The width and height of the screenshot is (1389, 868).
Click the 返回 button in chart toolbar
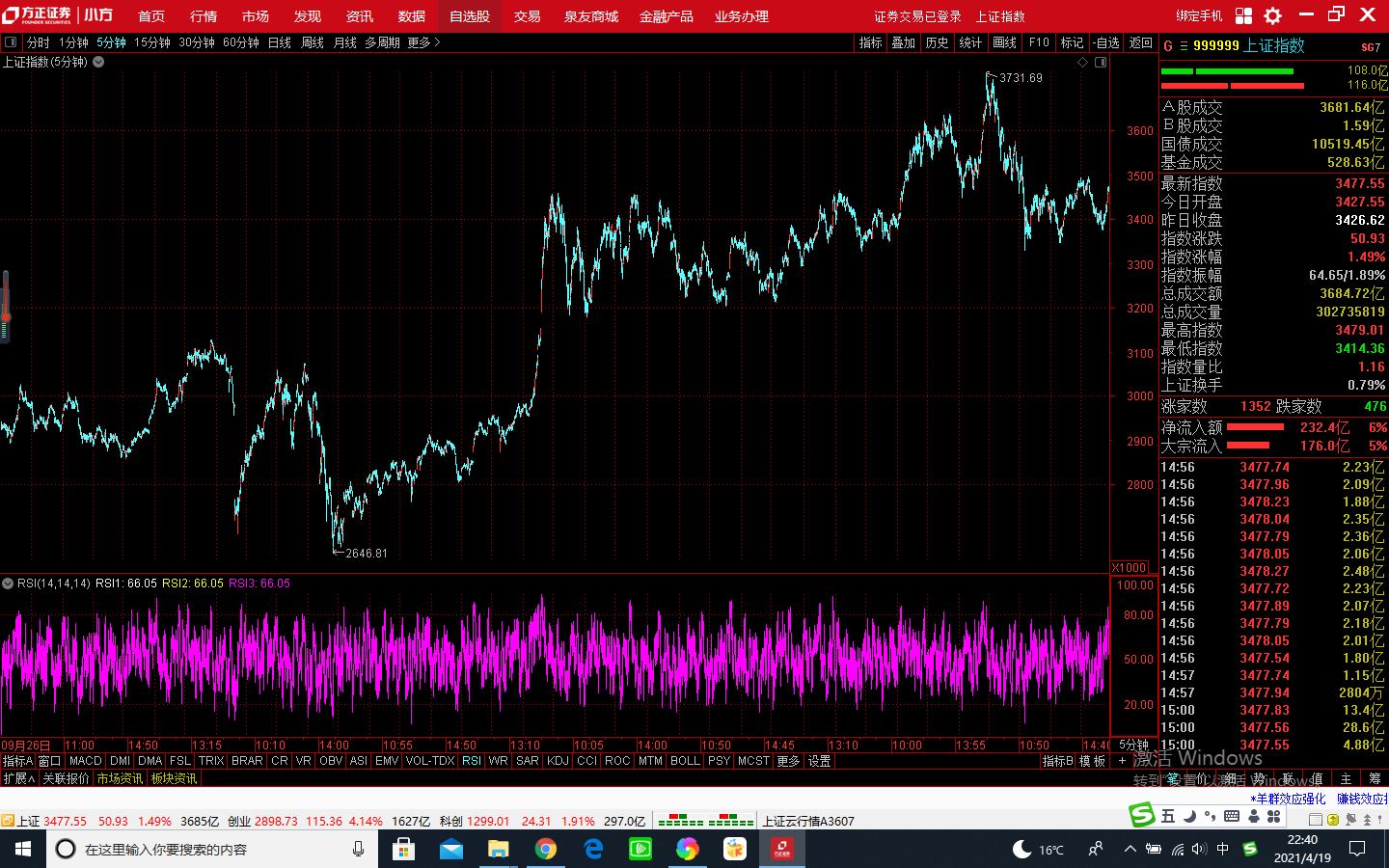click(x=1140, y=42)
